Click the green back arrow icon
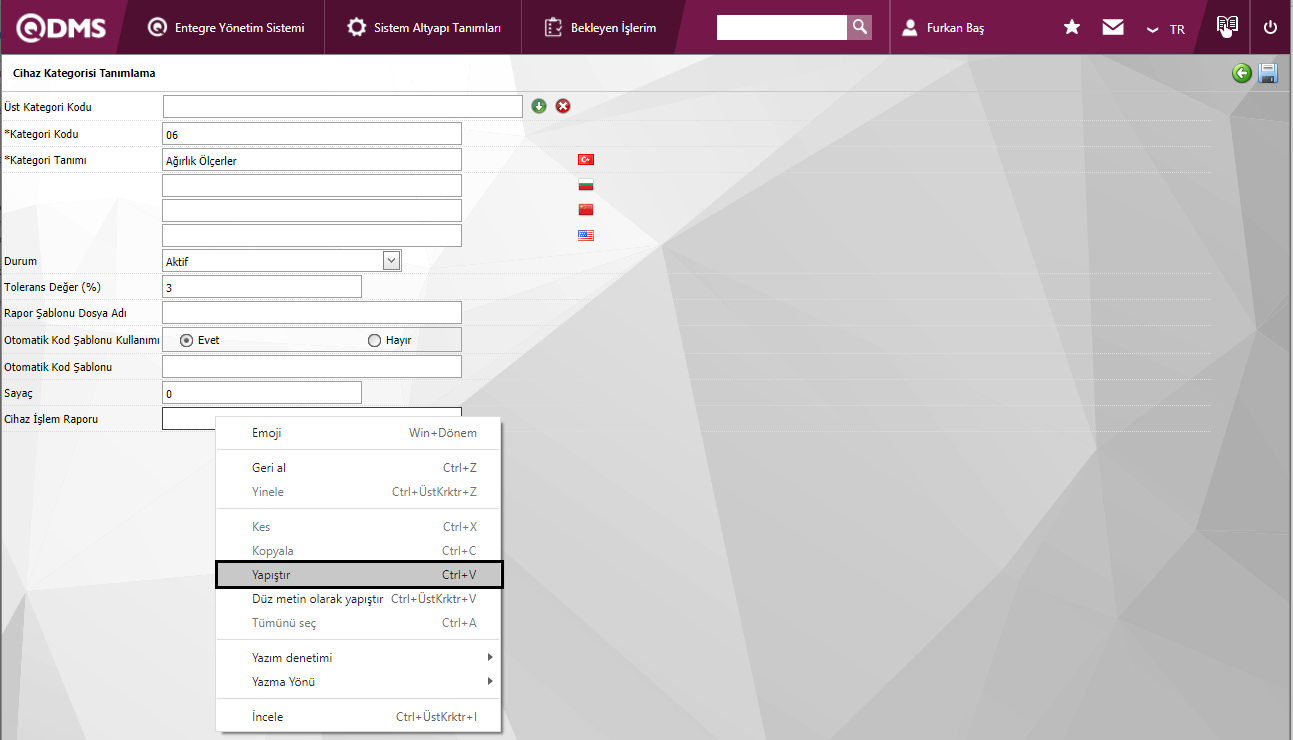Image resolution: width=1293 pixels, height=740 pixels. [x=1242, y=73]
